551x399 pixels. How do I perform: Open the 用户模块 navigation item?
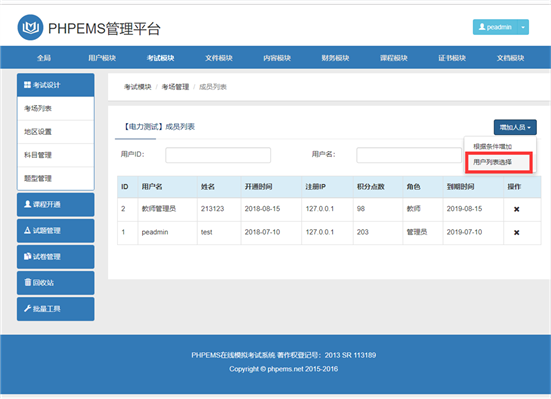pyautogui.click(x=102, y=58)
